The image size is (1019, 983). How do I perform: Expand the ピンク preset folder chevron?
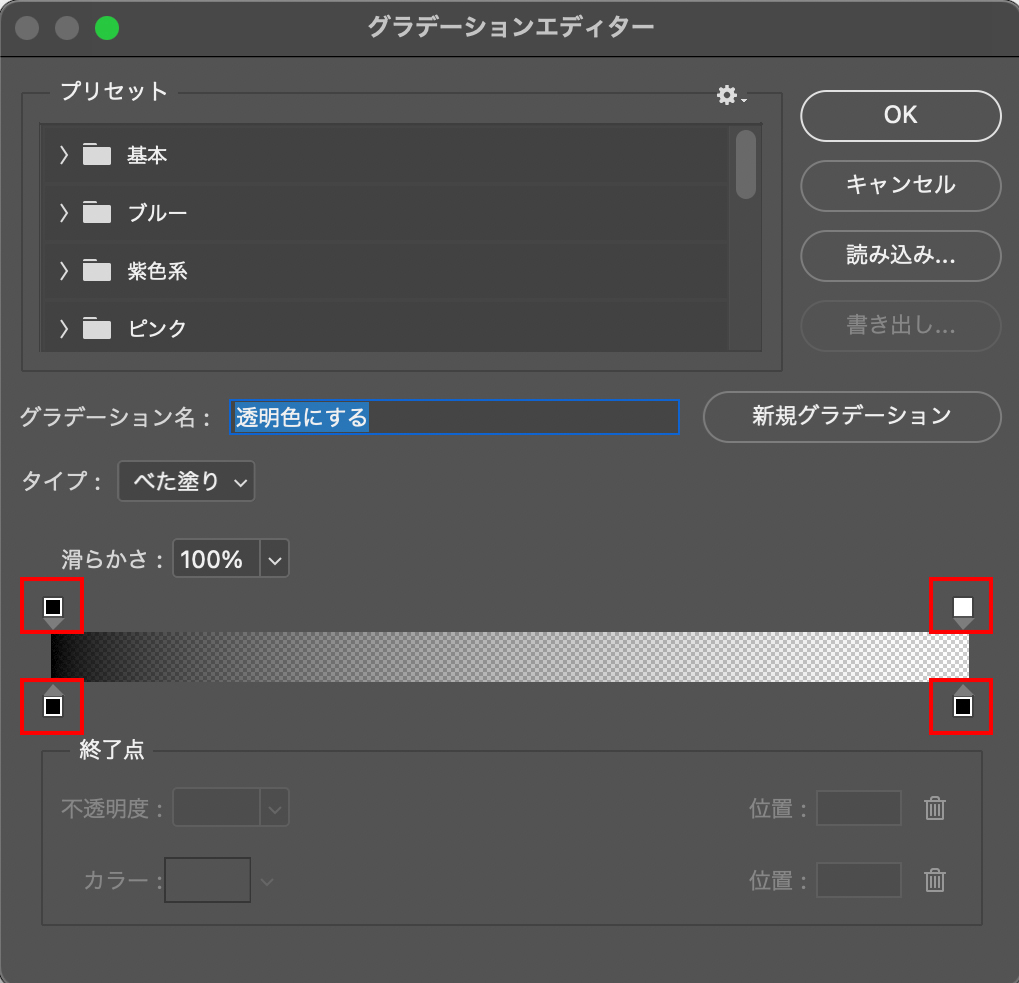pos(64,328)
